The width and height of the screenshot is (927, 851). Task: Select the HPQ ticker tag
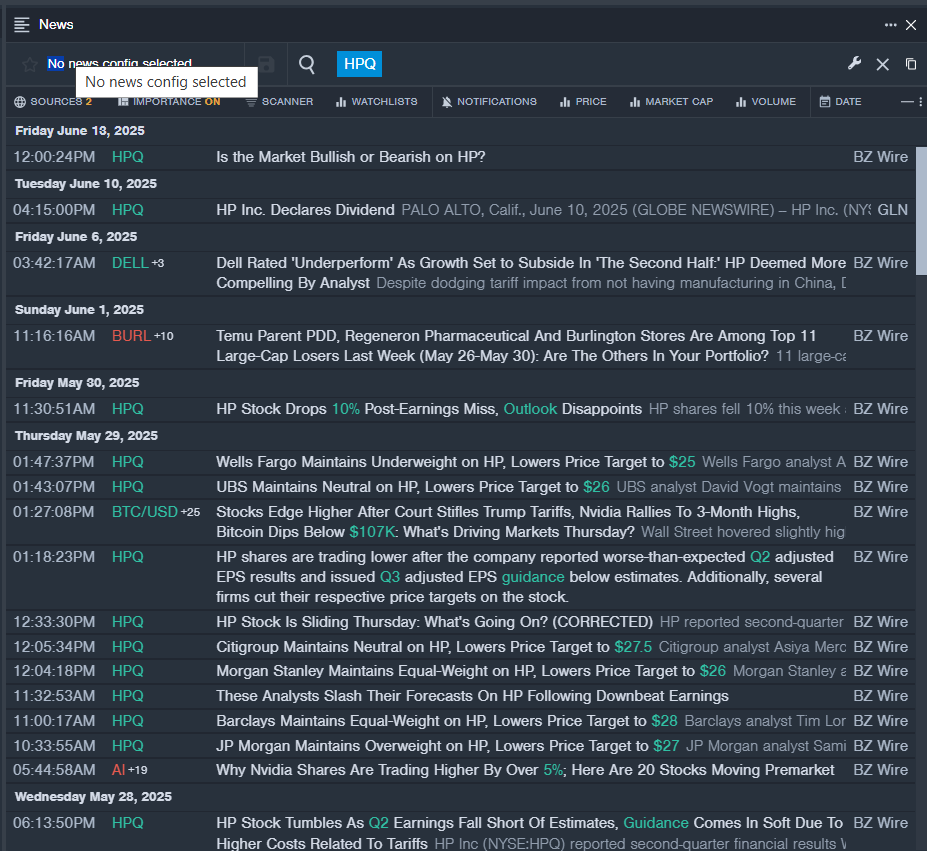click(x=359, y=64)
